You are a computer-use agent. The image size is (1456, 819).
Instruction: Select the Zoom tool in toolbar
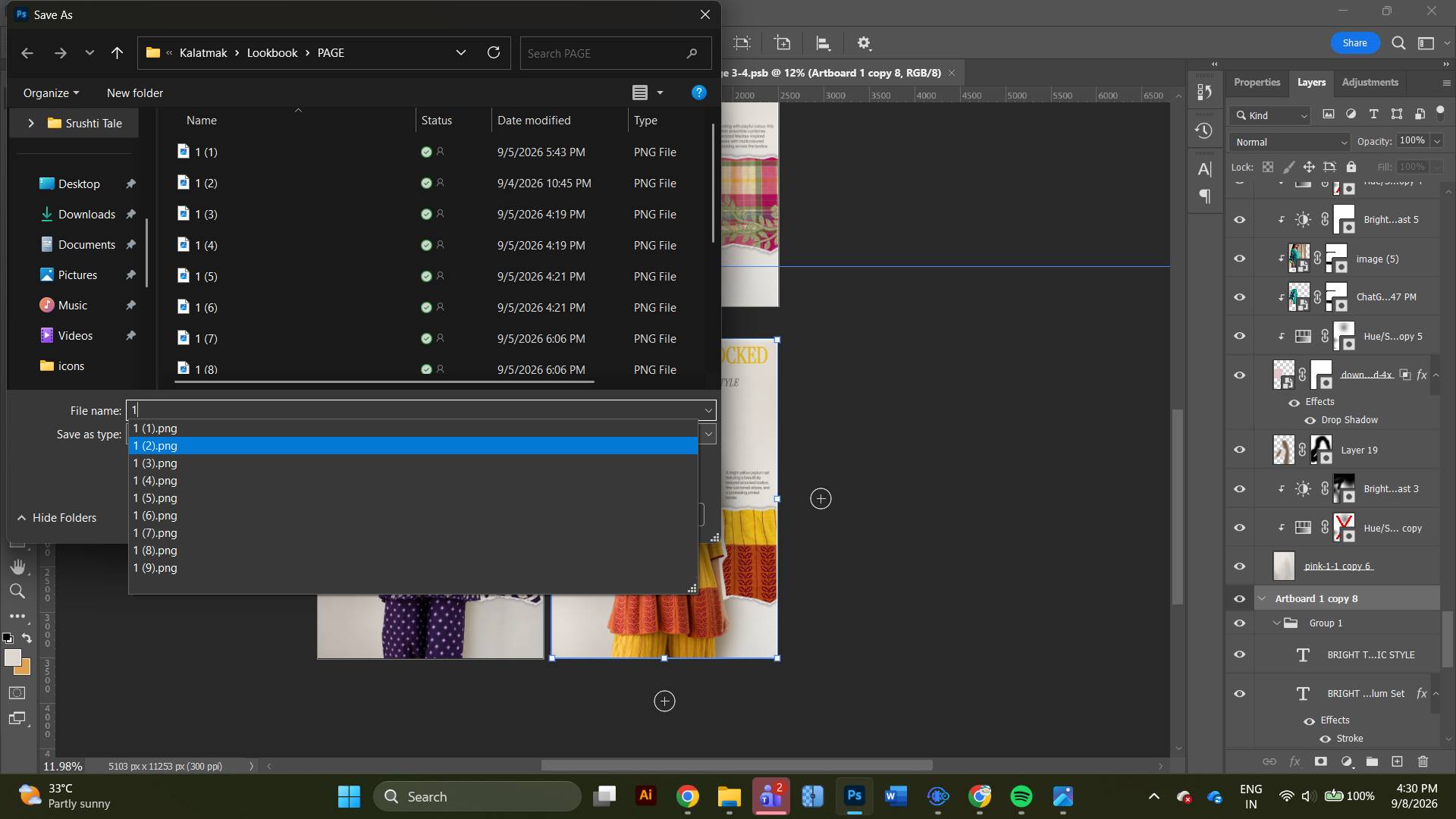pyautogui.click(x=17, y=591)
